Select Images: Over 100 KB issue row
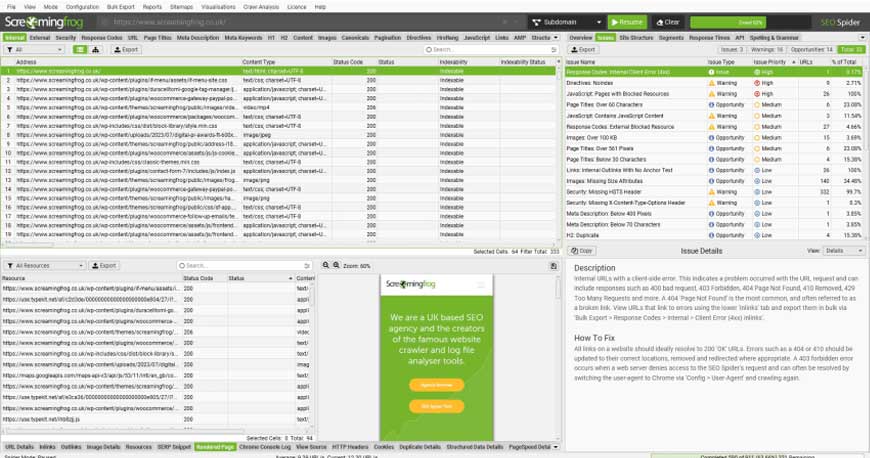This screenshot has width=870, height=458. [715, 137]
